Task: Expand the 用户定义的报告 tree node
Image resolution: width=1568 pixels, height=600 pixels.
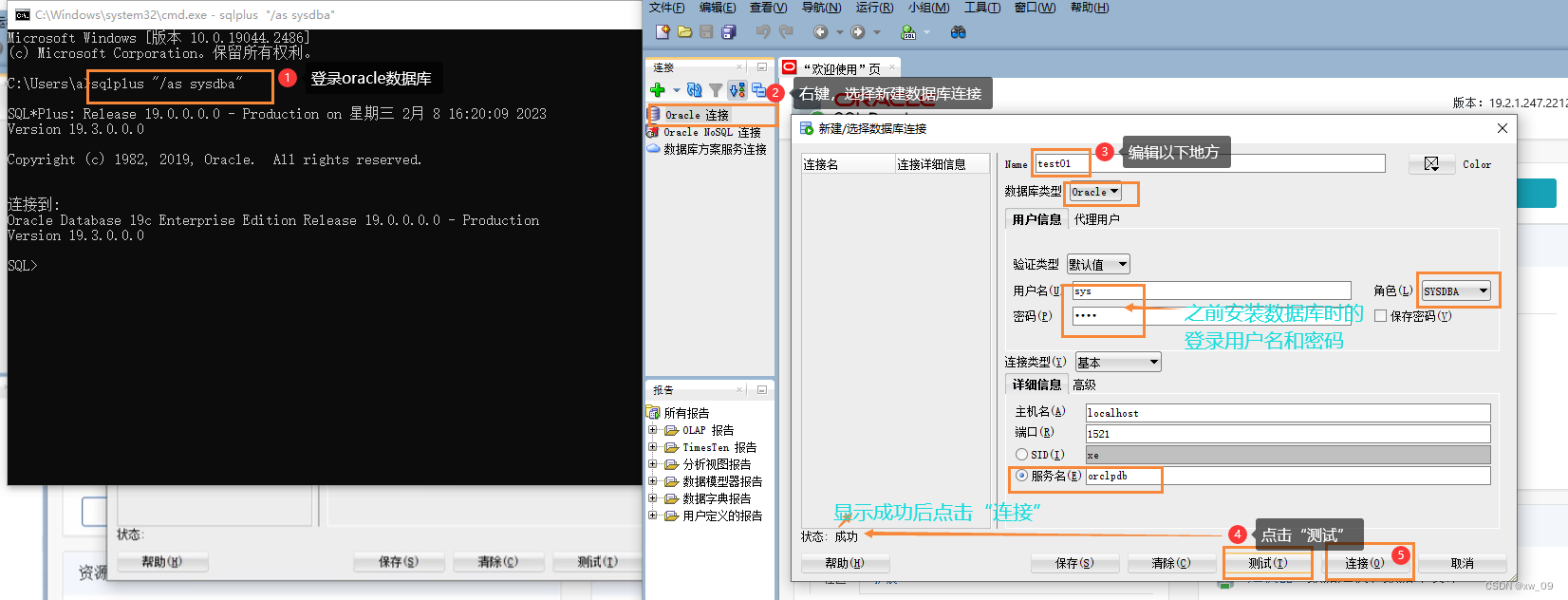Action: (x=653, y=516)
